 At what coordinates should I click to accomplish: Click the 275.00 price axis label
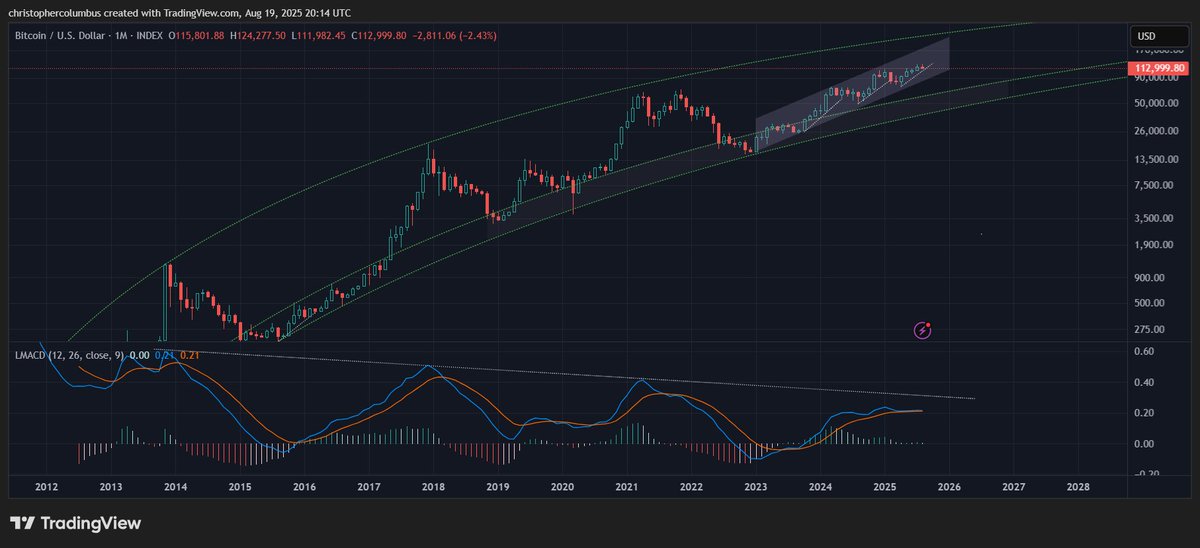[1150, 329]
